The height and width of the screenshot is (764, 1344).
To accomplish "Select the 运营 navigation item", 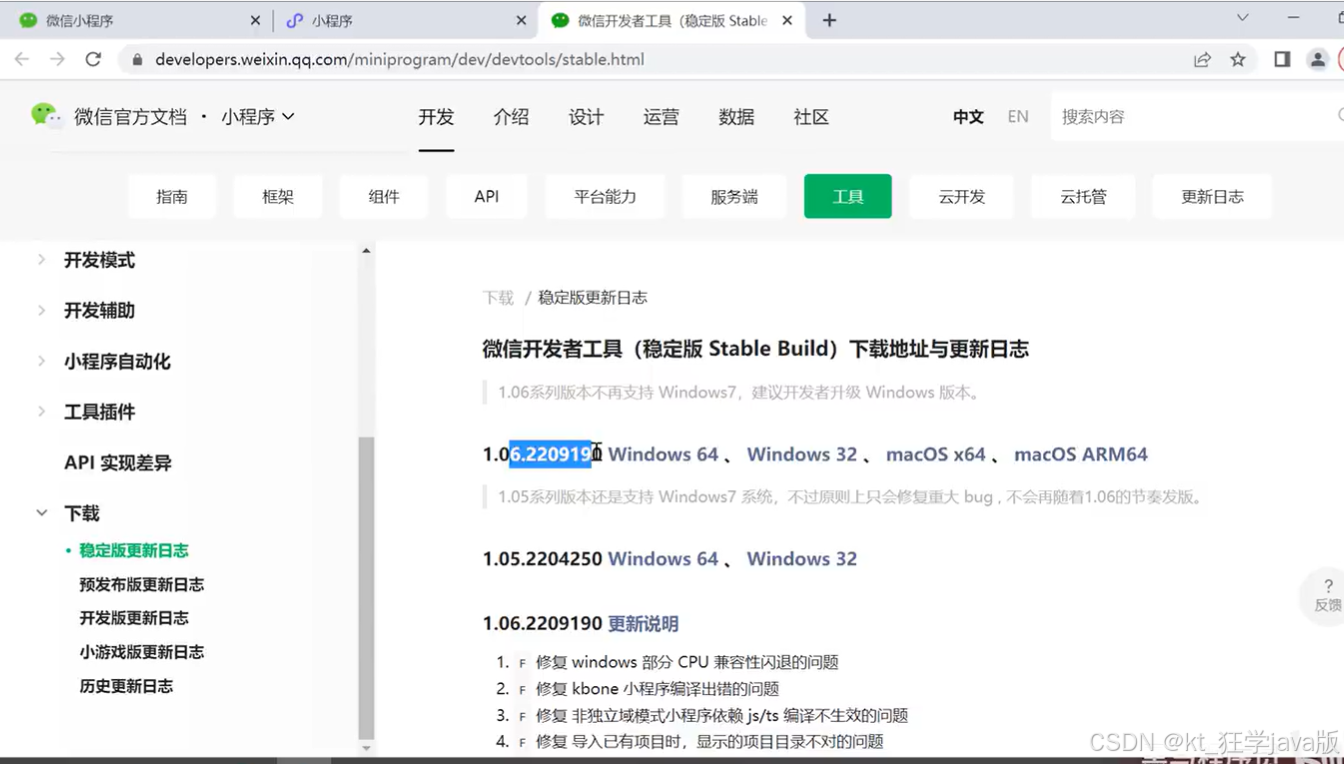I will click(661, 117).
